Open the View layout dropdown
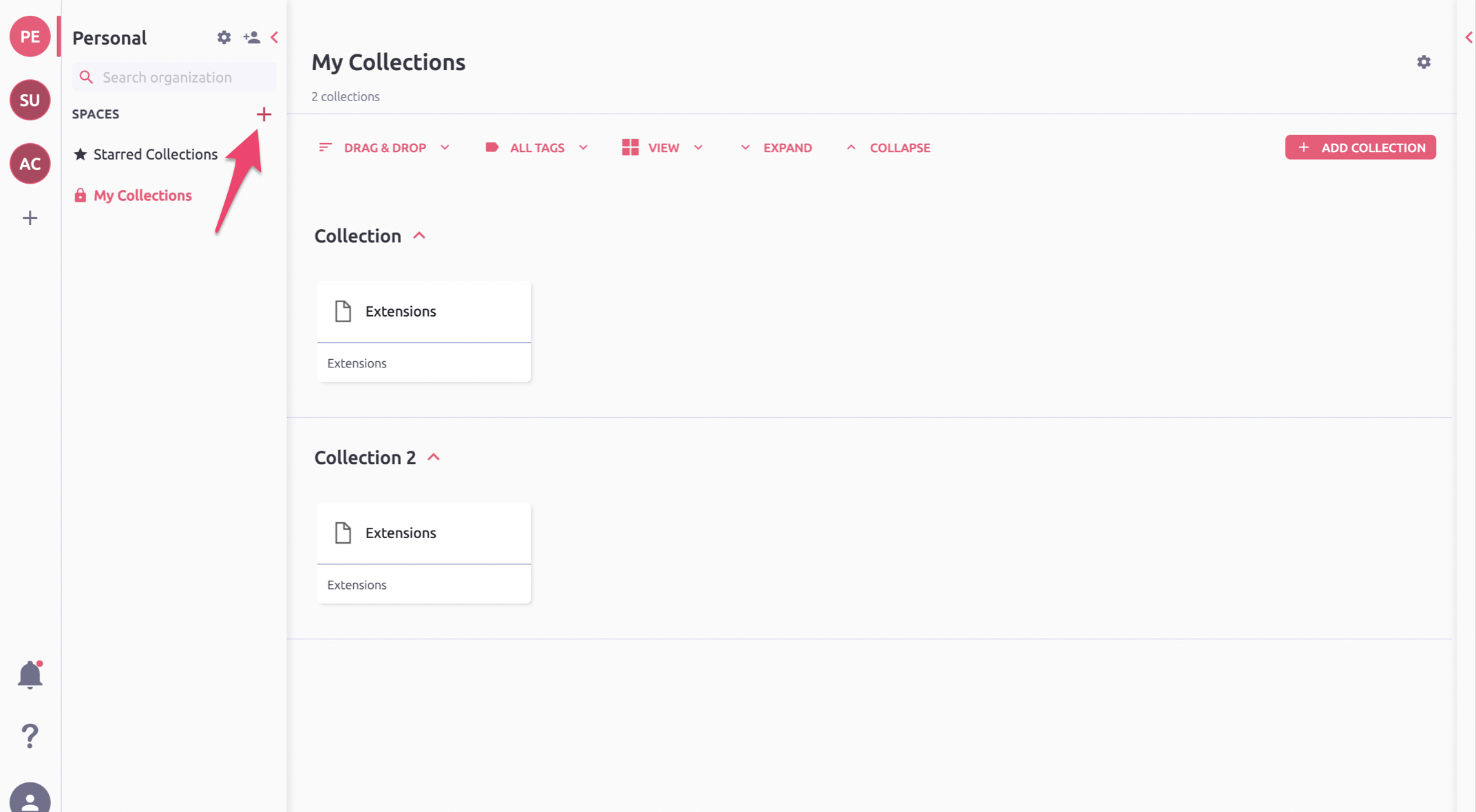The height and width of the screenshot is (812, 1476). [x=662, y=148]
